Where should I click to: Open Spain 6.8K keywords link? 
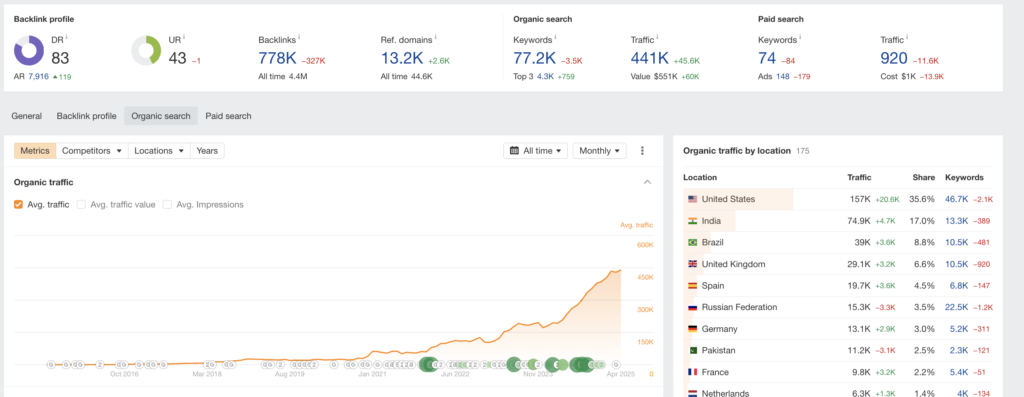click(x=960, y=285)
